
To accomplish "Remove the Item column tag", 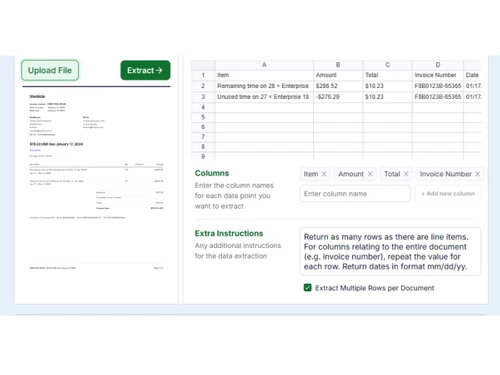I will 324,174.
